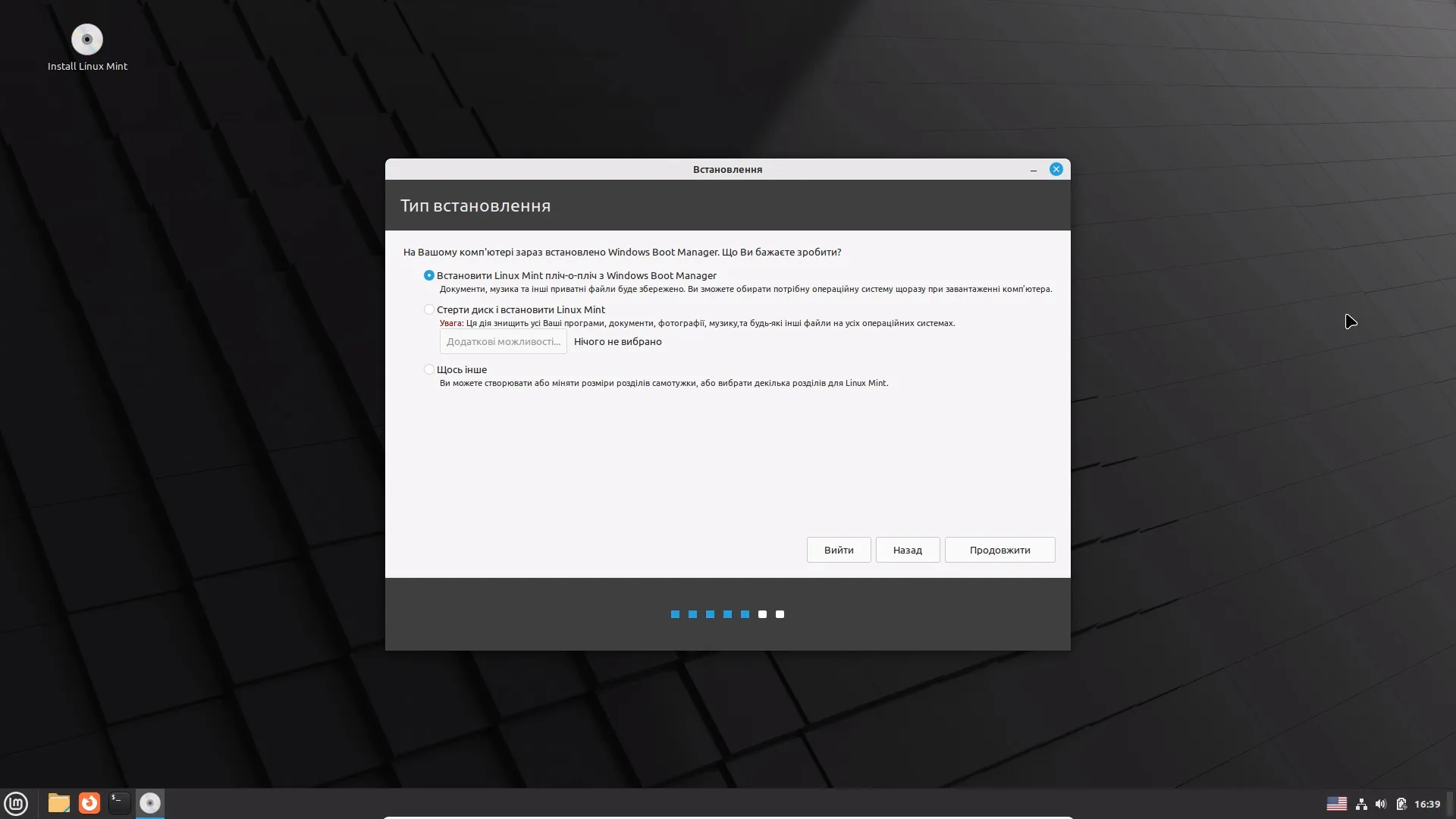Click the Вийти button

tap(839, 550)
